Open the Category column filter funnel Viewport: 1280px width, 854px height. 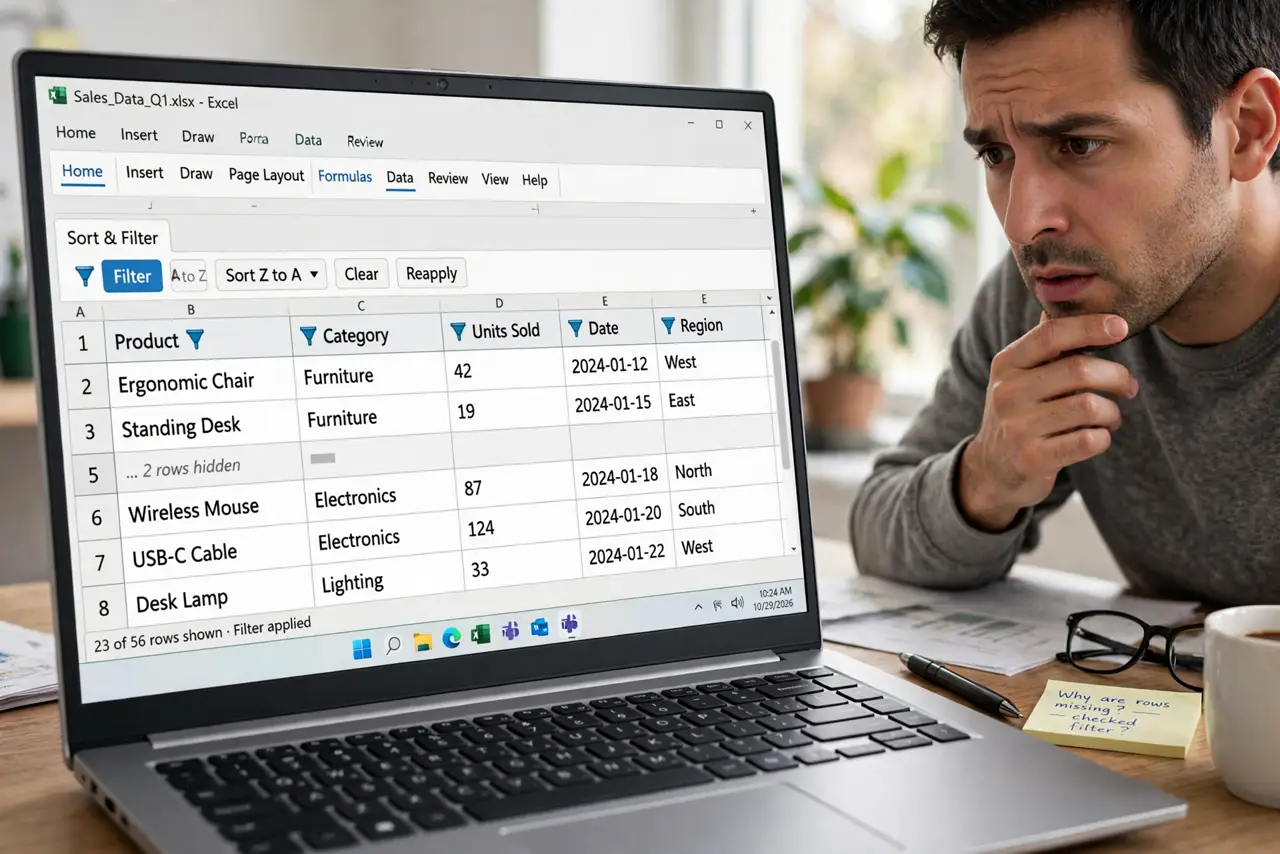click(x=309, y=335)
